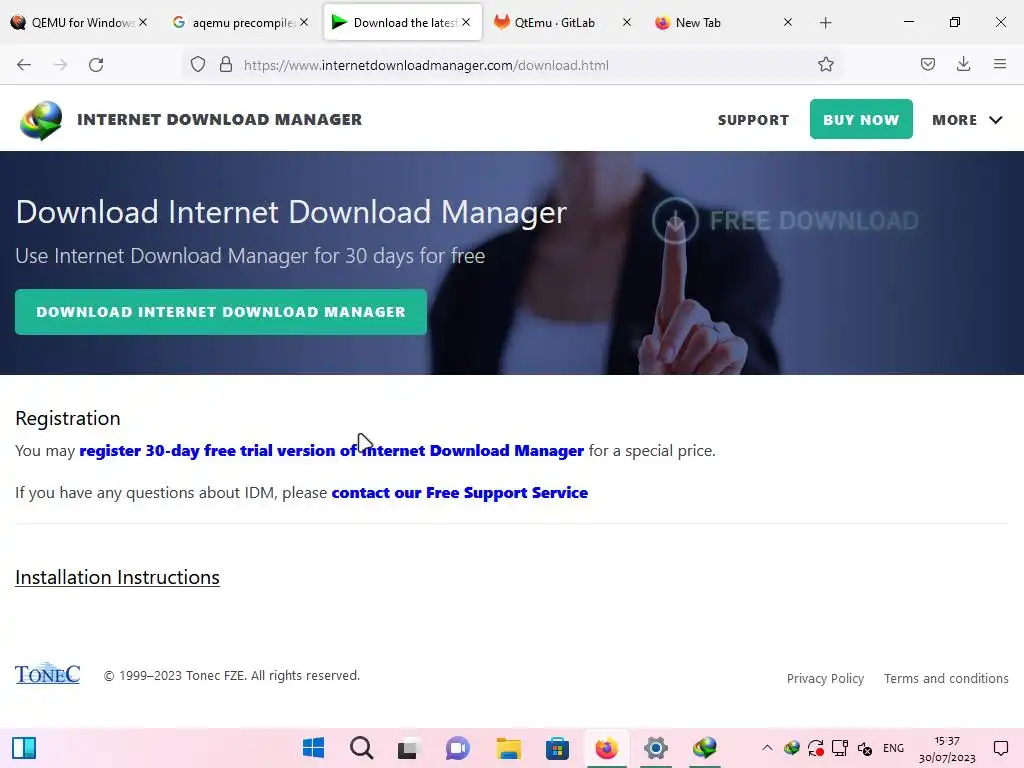Open the Privacy Policy link
The width and height of the screenshot is (1024, 768).
point(825,679)
